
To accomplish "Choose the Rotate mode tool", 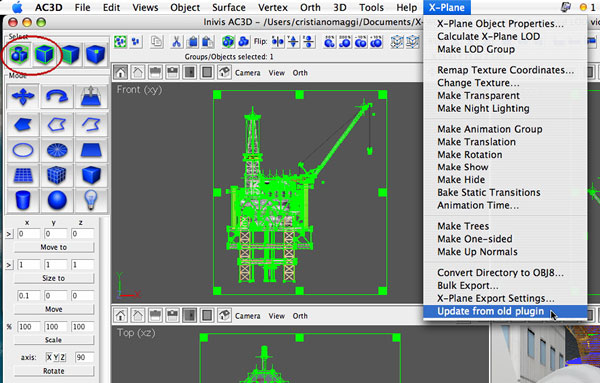I will coord(57,96).
